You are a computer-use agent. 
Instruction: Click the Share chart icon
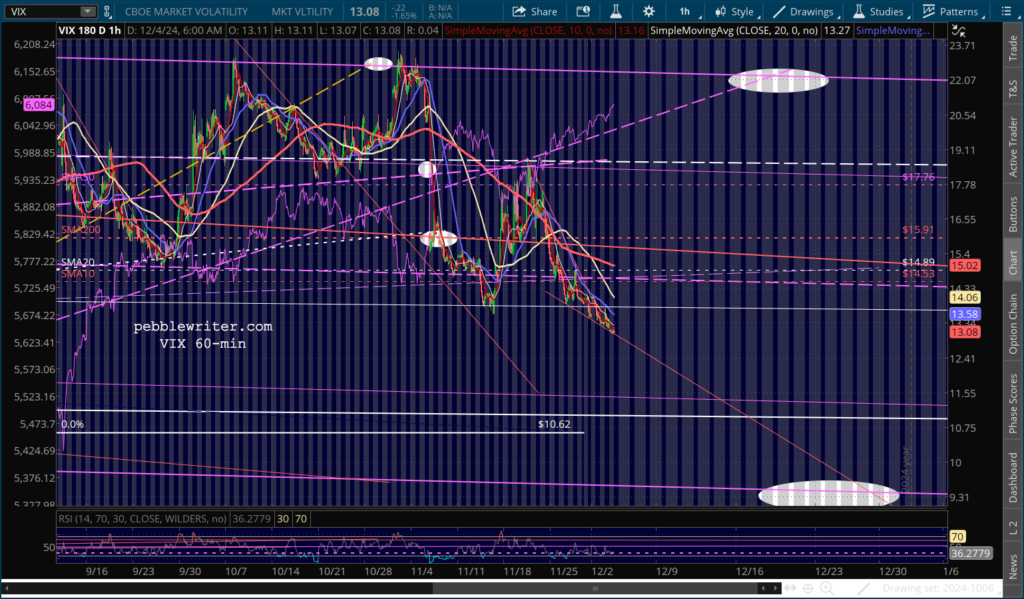click(x=535, y=12)
